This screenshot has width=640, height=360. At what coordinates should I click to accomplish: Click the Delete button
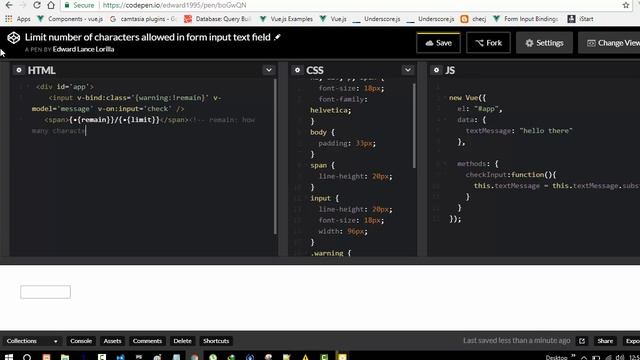(182, 341)
